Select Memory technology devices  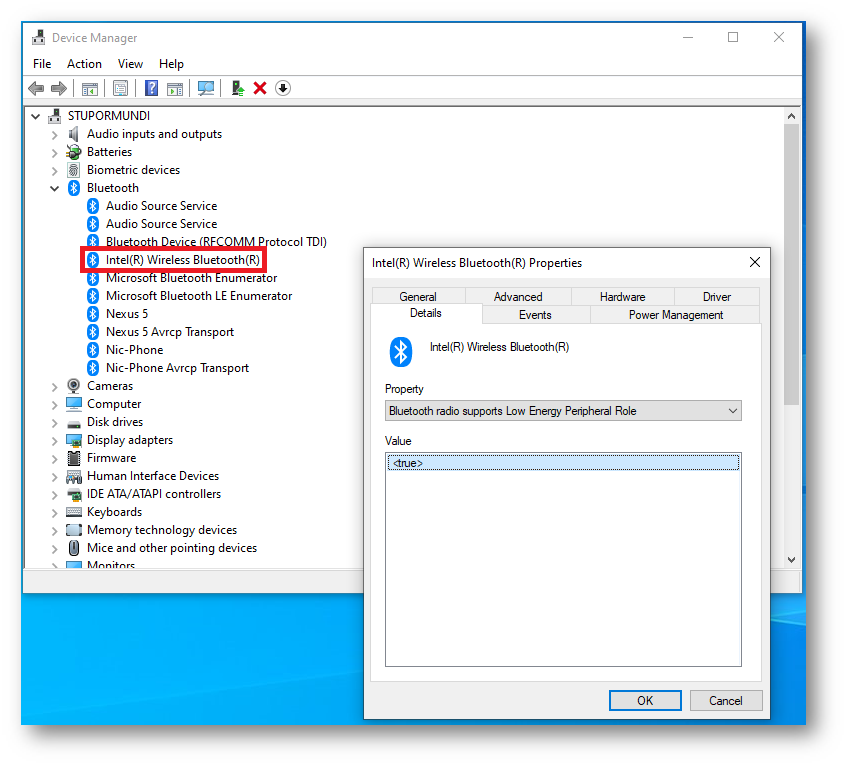click(x=162, y=530)
